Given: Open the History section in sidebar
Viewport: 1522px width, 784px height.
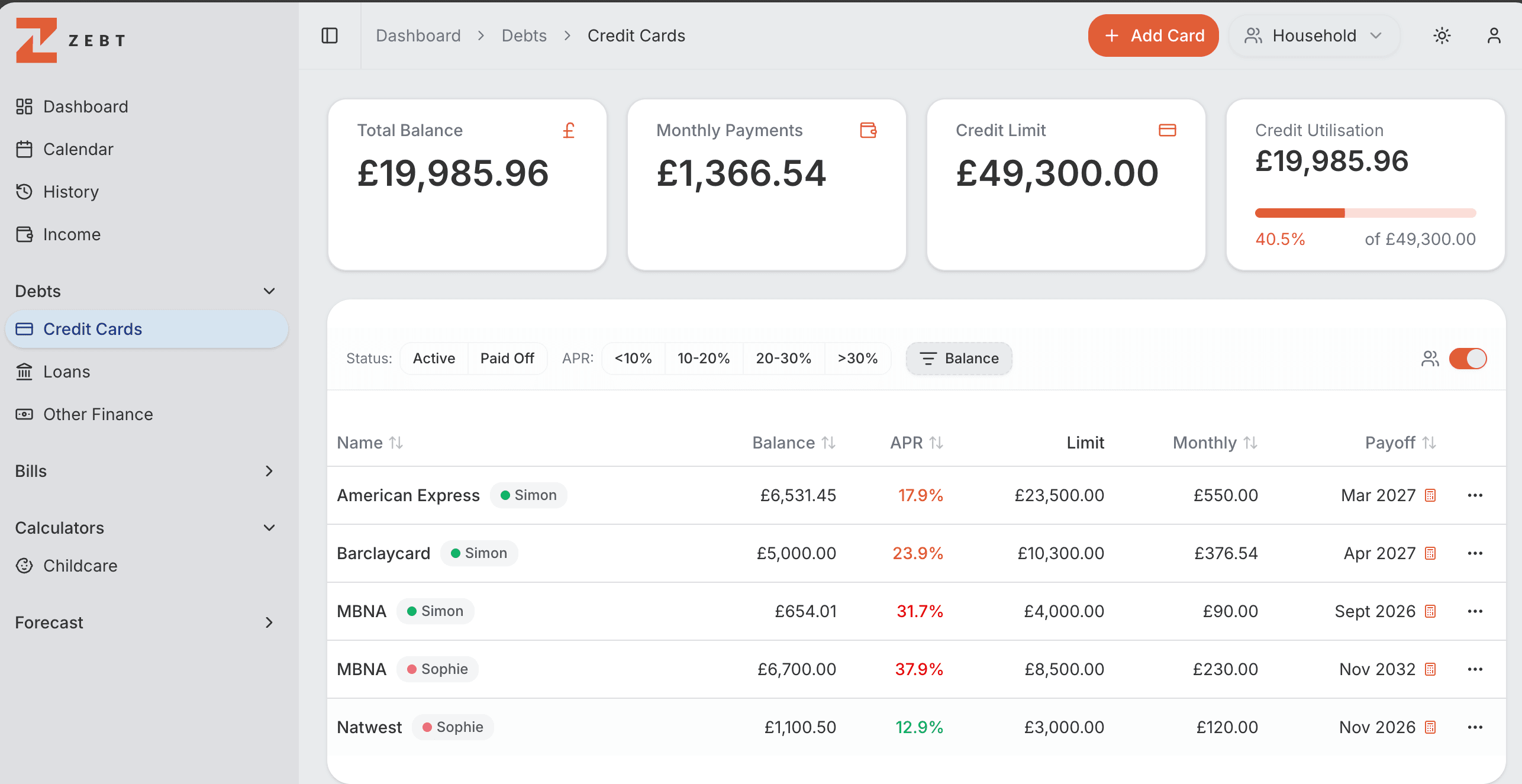Looking at the screenshot, I should tap(71, 191).
